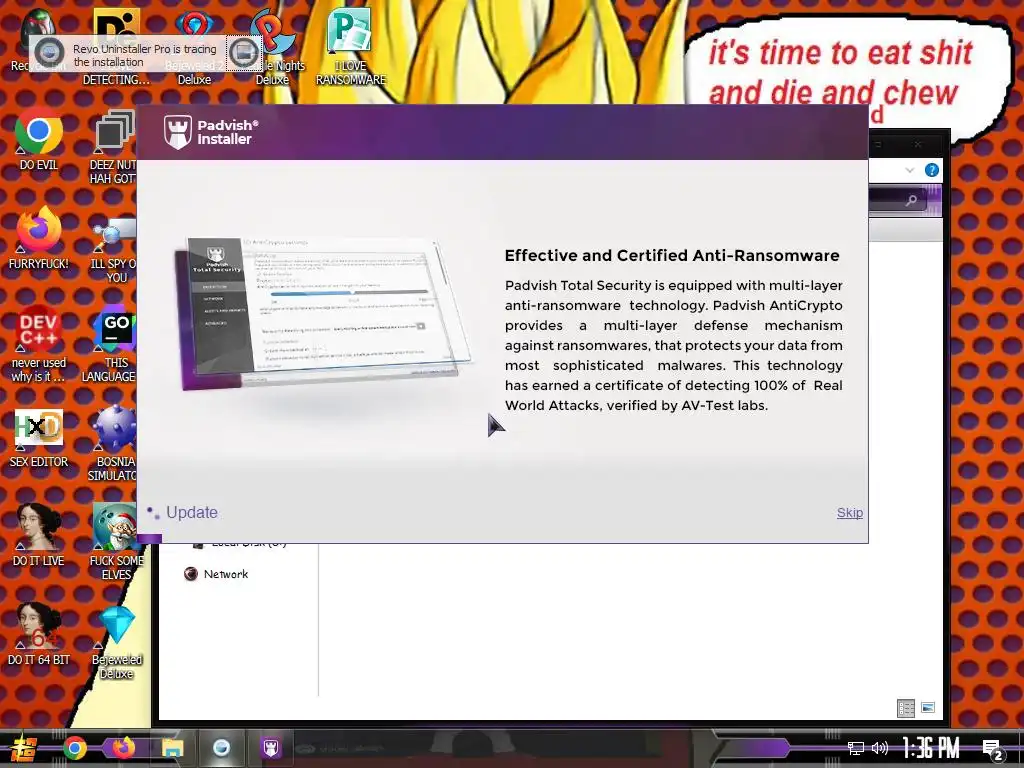
Task: Switch to Padvish installer taskbar button
Action: click(271, 748)
